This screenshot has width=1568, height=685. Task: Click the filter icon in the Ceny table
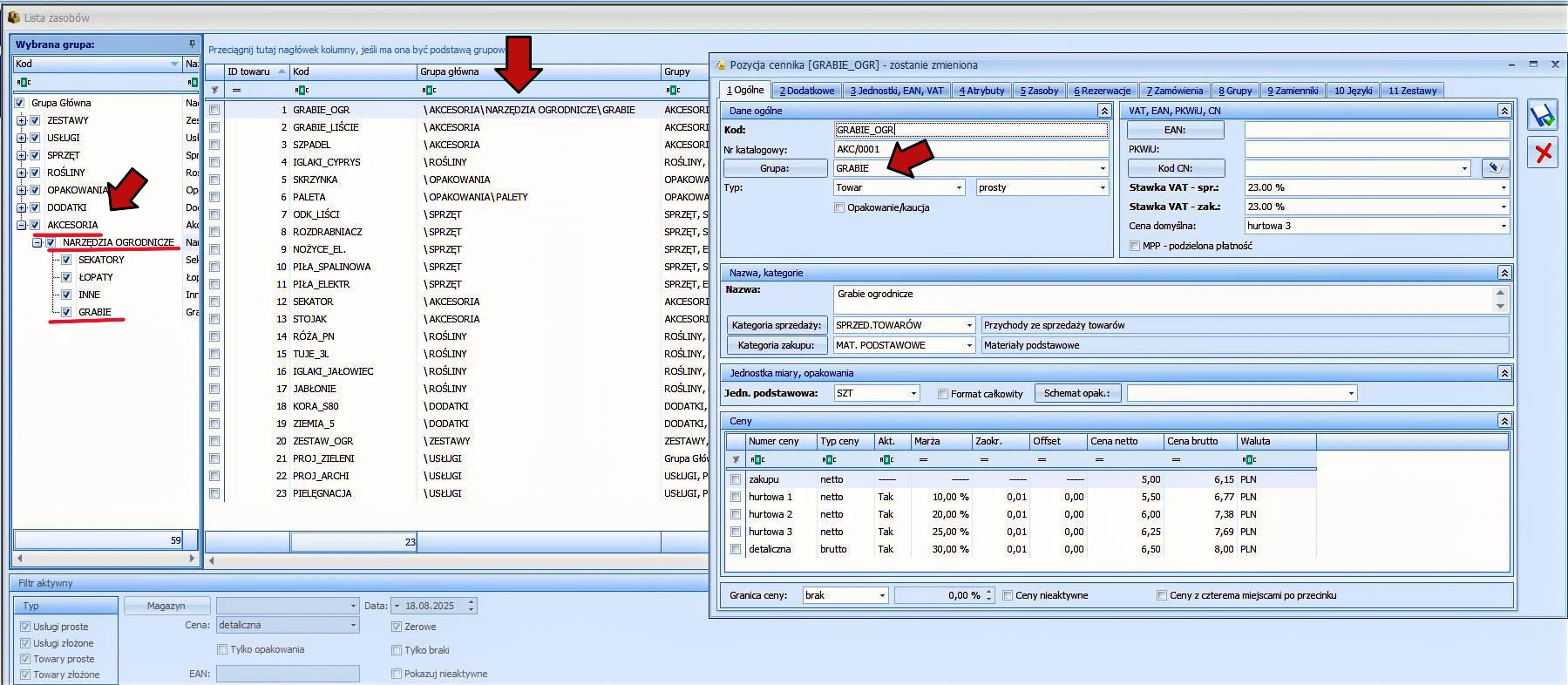(736, 459)
